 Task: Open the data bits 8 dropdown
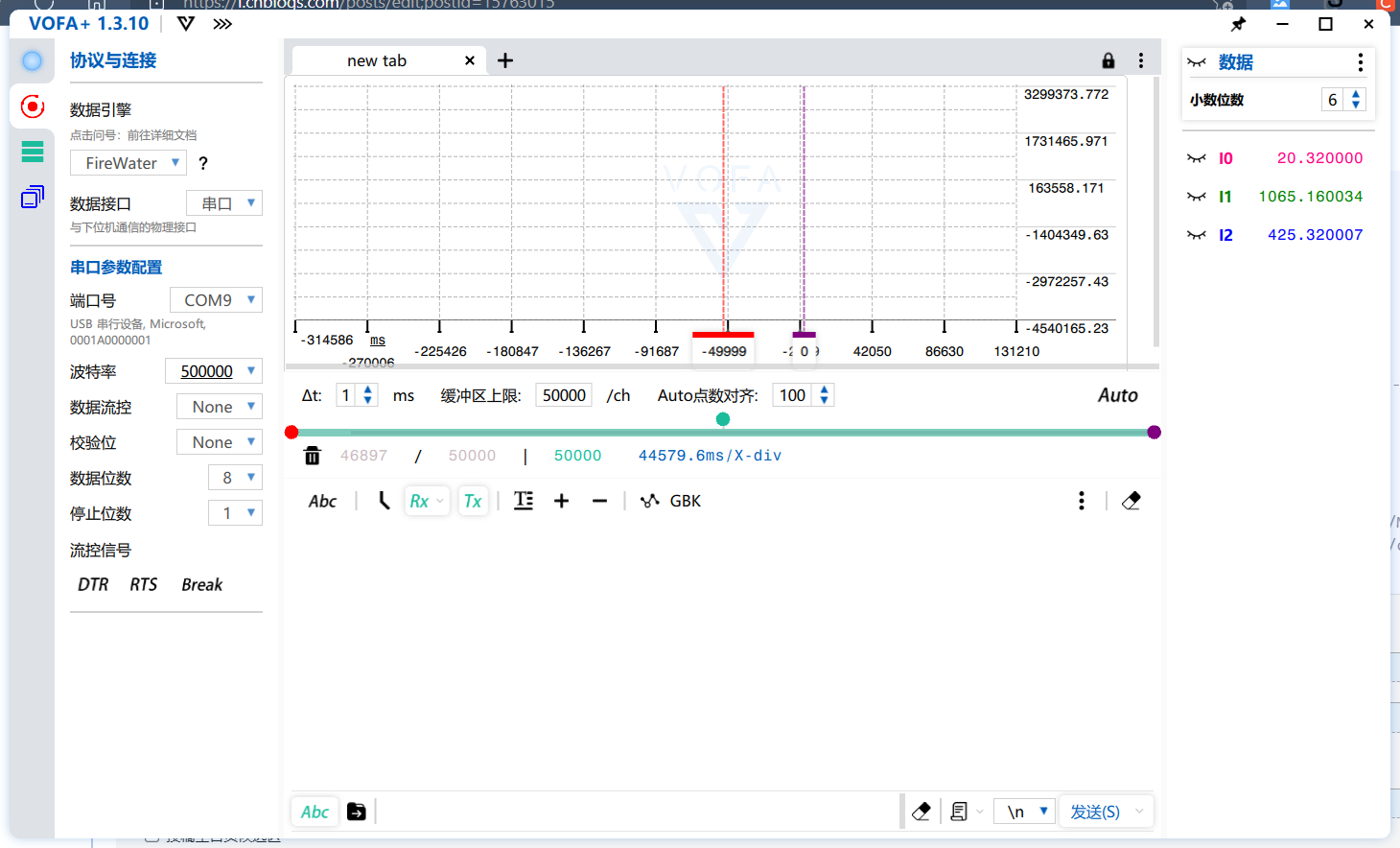pos(235,478)
